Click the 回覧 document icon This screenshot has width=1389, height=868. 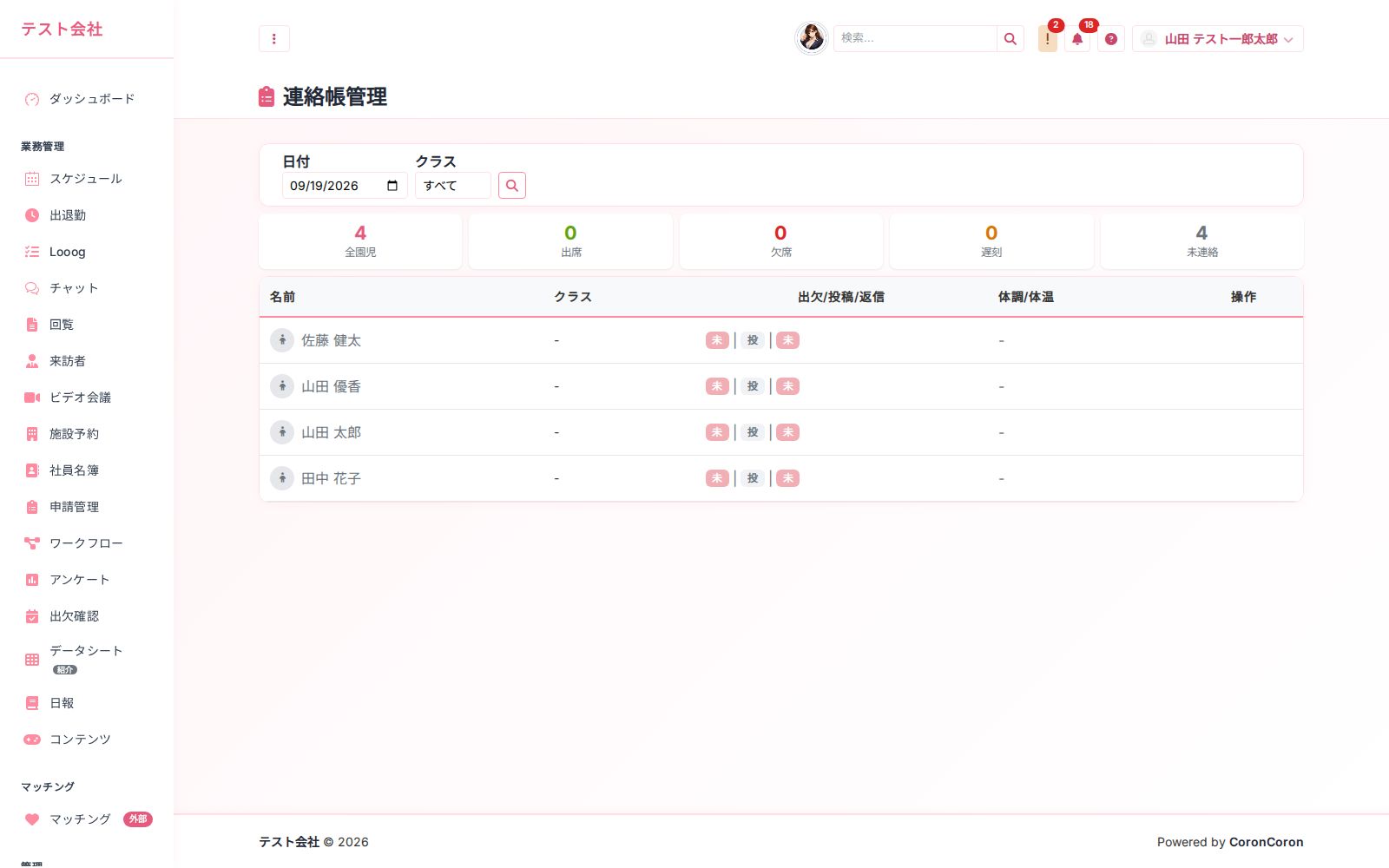point(32,325)
